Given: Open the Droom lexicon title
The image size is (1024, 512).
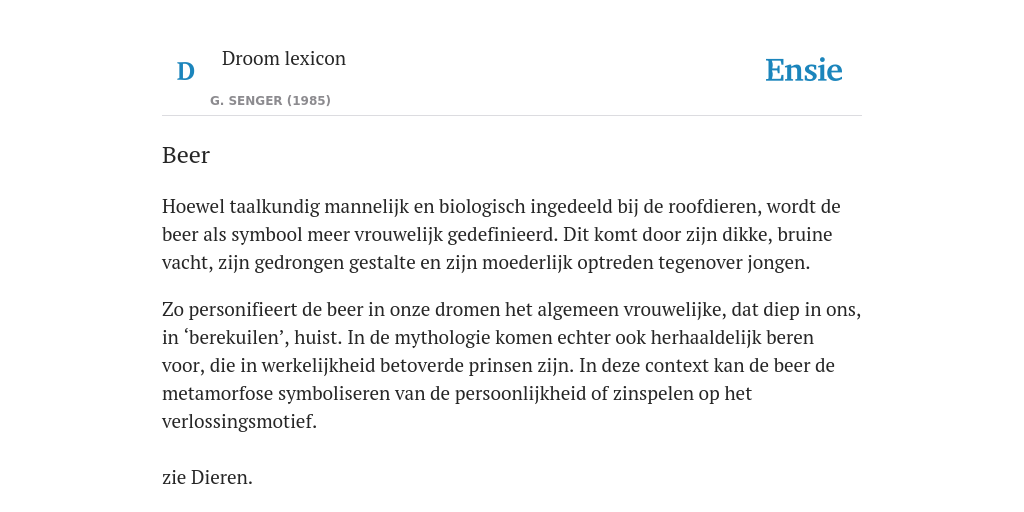Looking at the screenshot, I should (283, 58).
